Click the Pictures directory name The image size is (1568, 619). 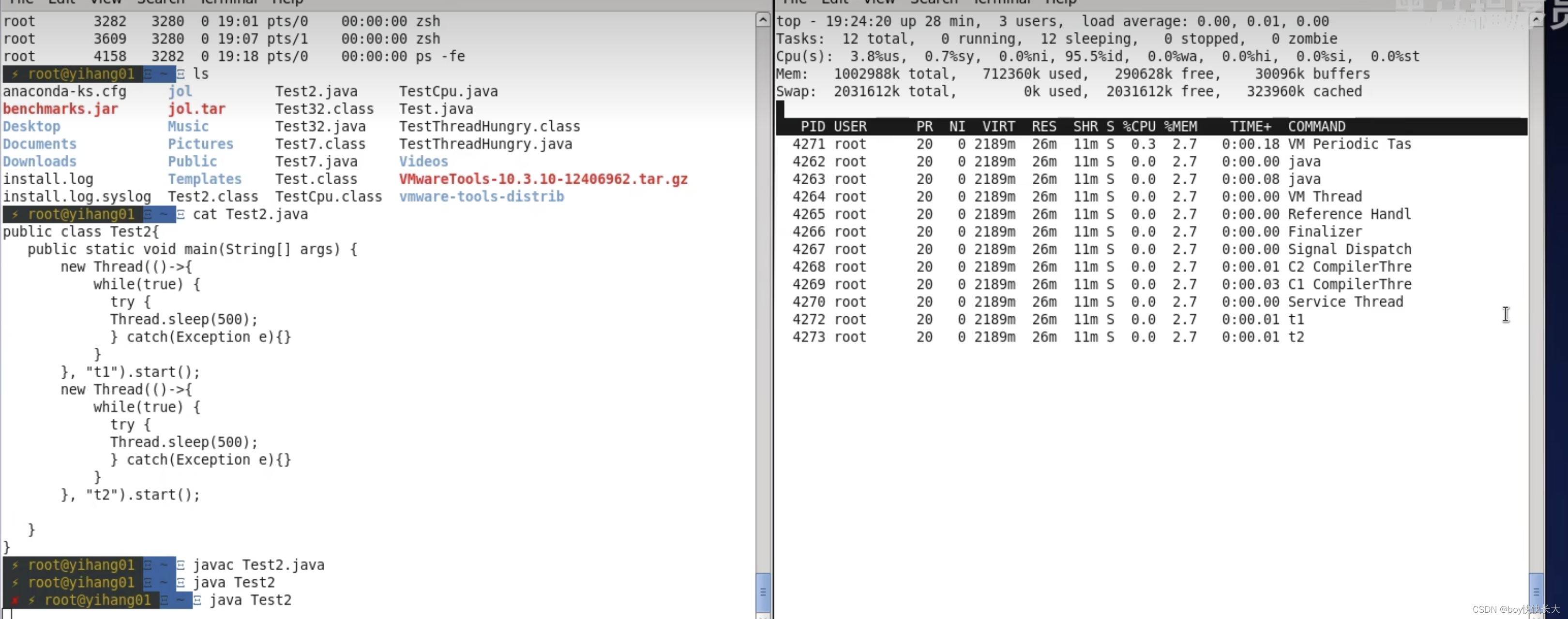coord(201,144)
